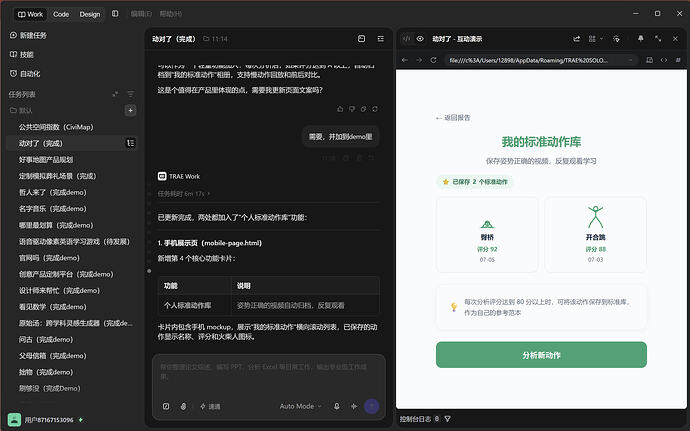
Task: Start voice input with the microphone icon
Action: (x=337, y=406)
